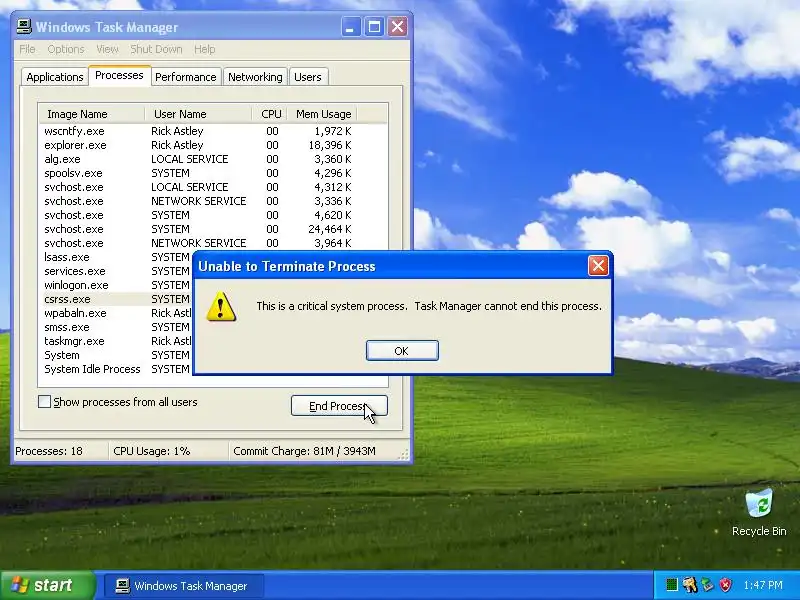Sort by the CPU column header

(x=270, y=114)
